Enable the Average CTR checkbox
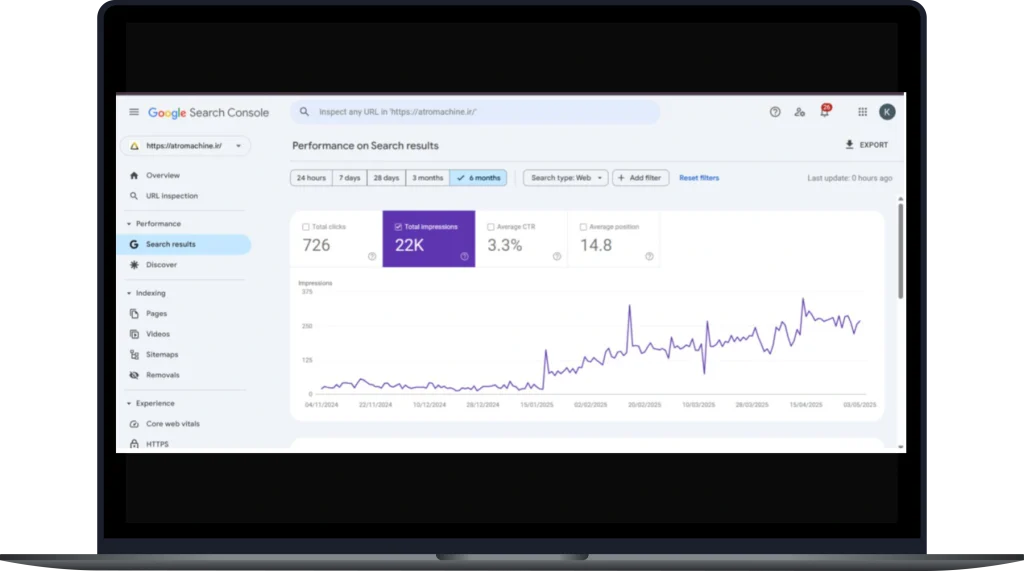 pyautogui.click(x=490, y=227)
